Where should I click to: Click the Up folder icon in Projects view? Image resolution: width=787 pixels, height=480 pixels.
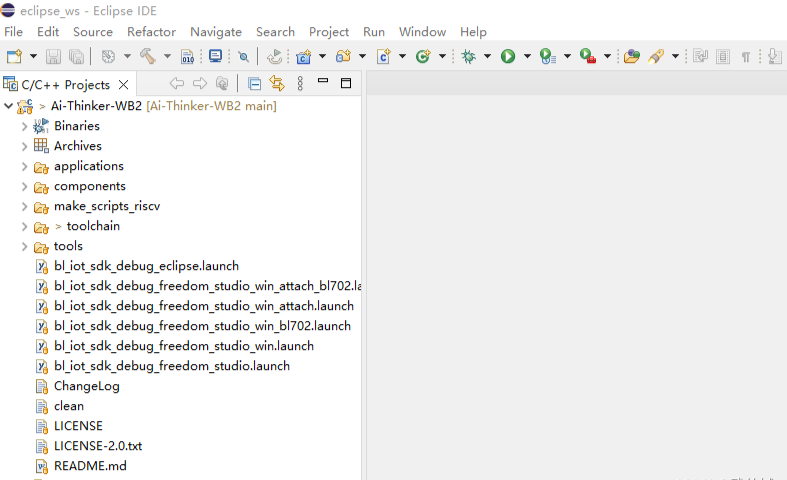click(x=222, y=83)
